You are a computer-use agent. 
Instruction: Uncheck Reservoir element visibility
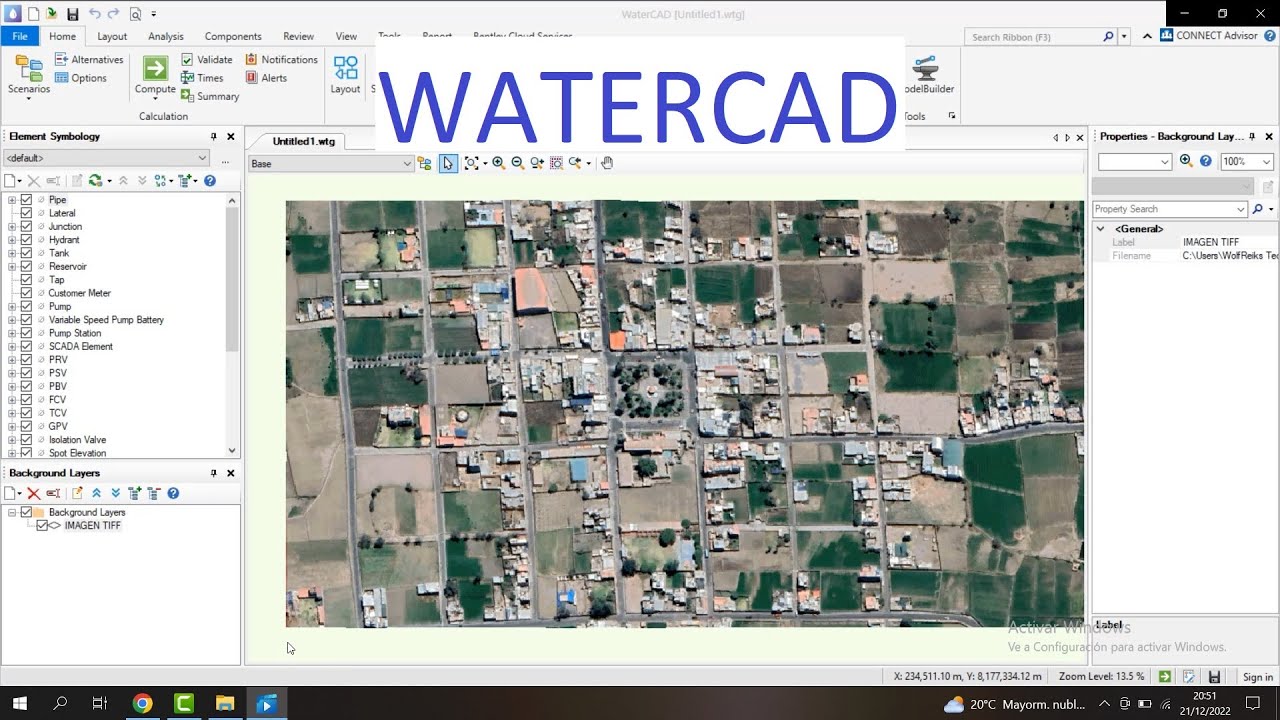[27, 267]
